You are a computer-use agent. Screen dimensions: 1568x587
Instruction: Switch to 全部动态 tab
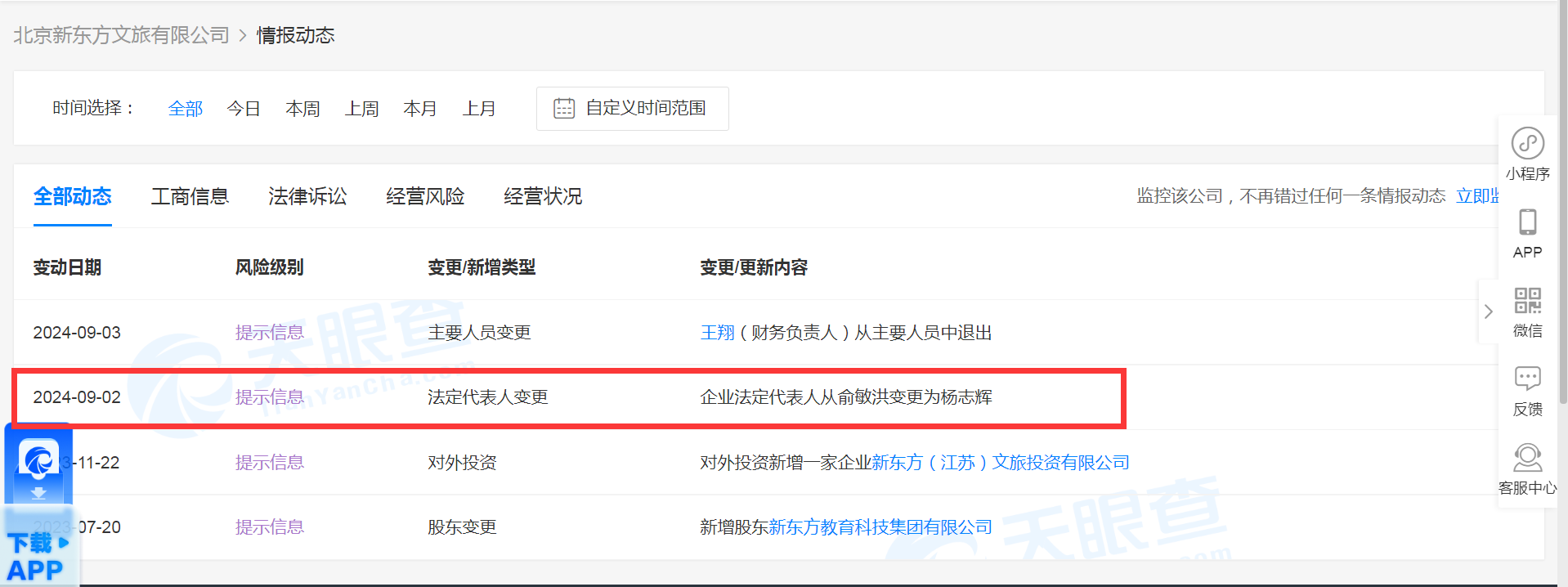click(x=72, y=196)
